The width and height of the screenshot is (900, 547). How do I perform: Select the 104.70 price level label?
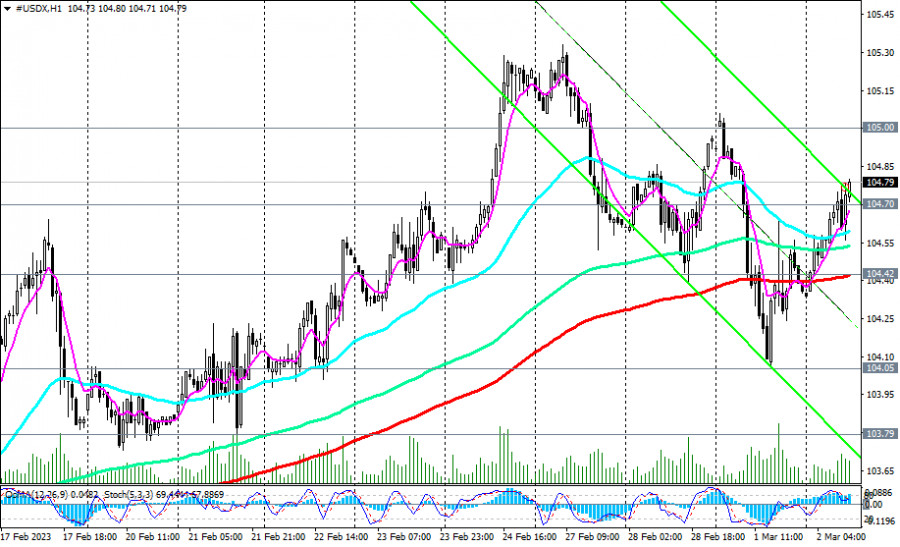(x=878, y=204)
